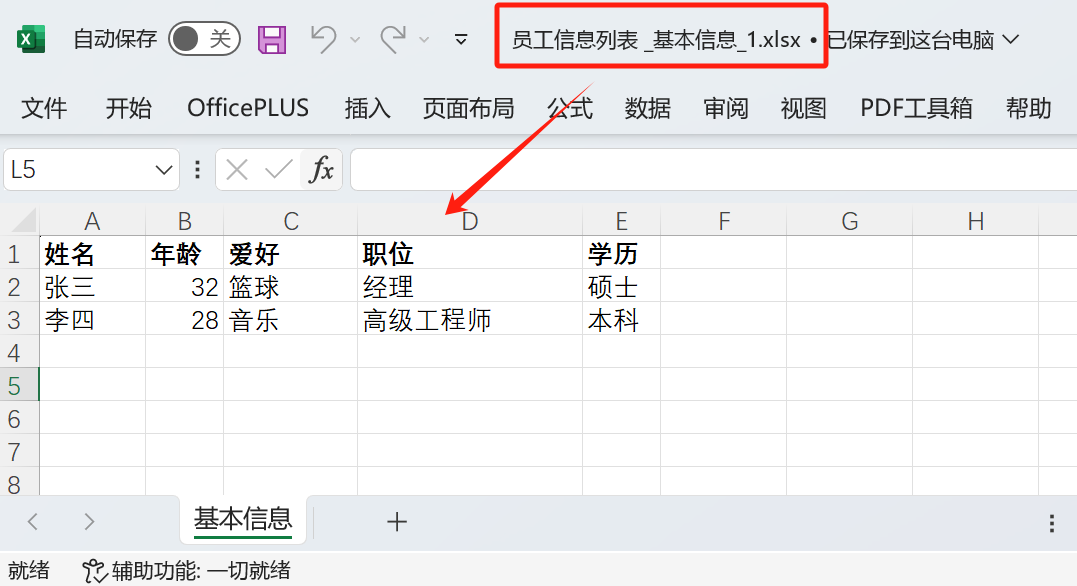Click the next sheet navigation arrow
Image resolution: width=1077 pixels, height=586 pixels.
(89, 521)
